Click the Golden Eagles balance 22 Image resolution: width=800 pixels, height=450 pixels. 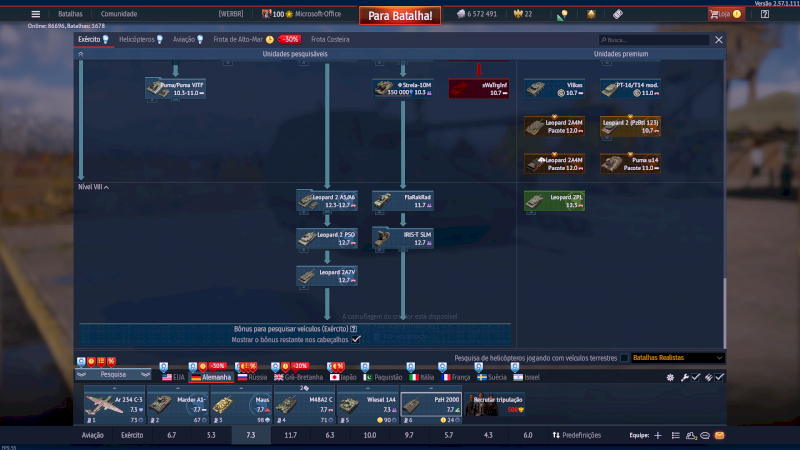[523, 14]
